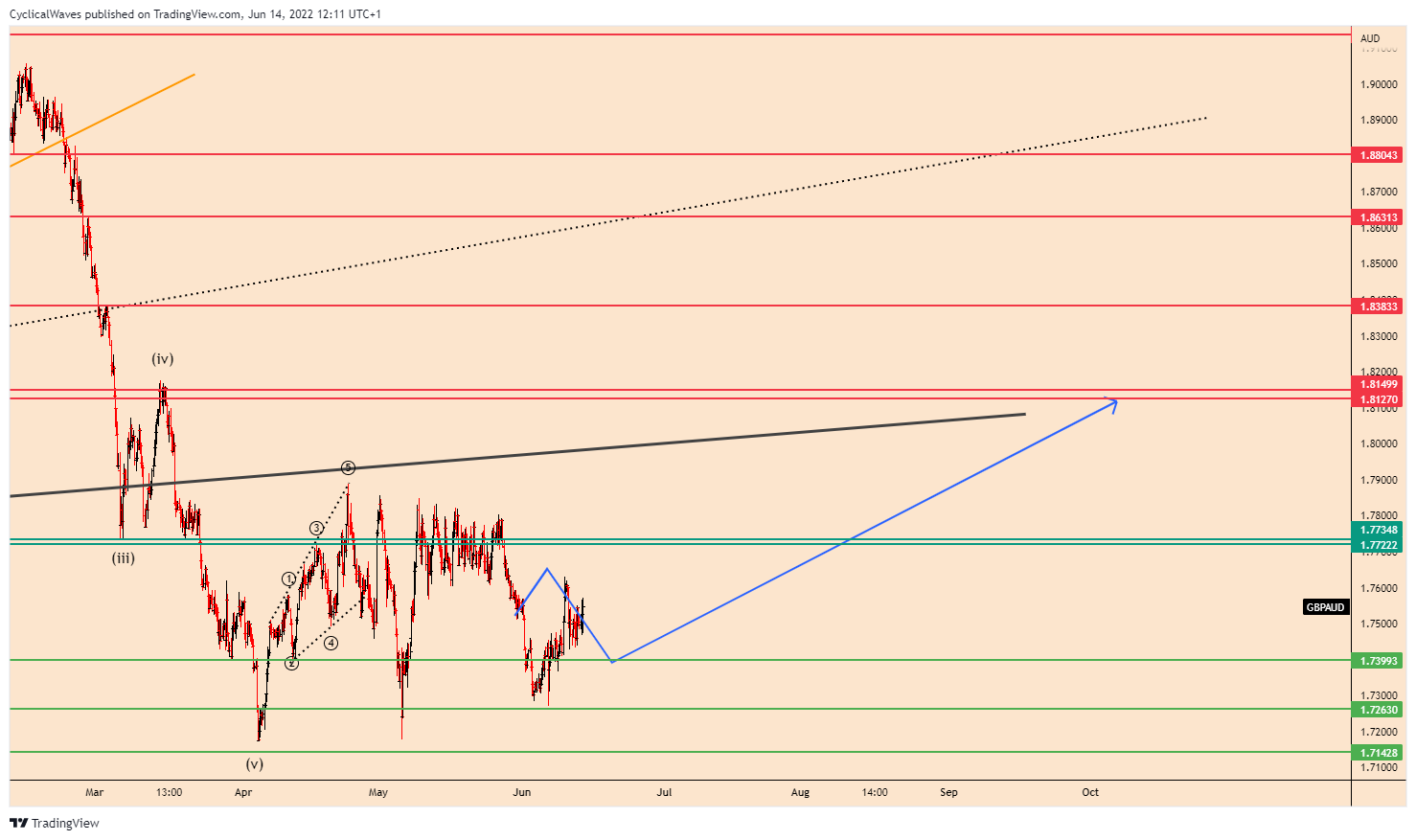1416x840 pixels.
Task: Click the 1.80000 price scale value
Action: click(x=1379, y=444)
